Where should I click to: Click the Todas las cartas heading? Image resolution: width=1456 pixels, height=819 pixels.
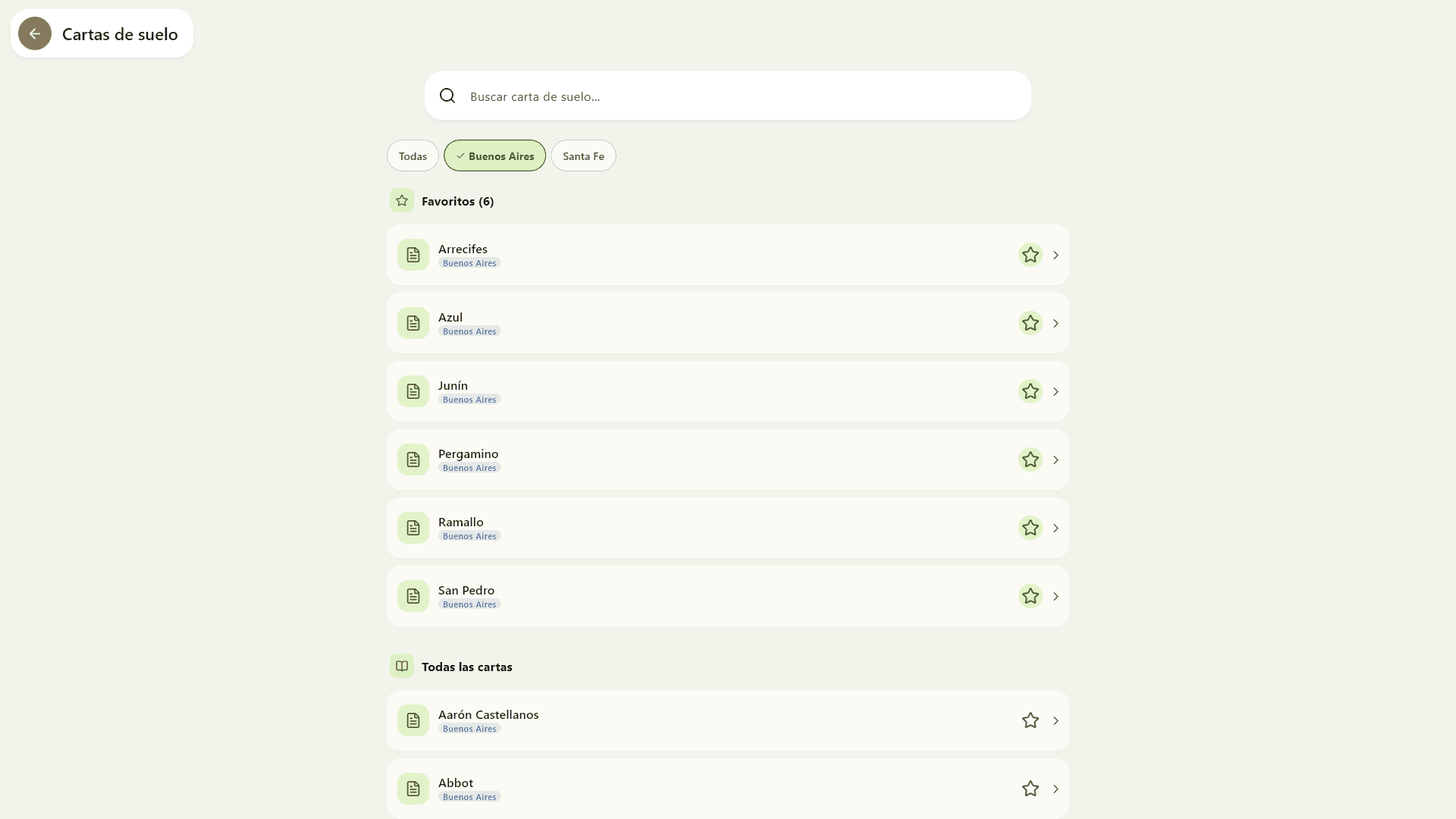click(x=466, y=667)
